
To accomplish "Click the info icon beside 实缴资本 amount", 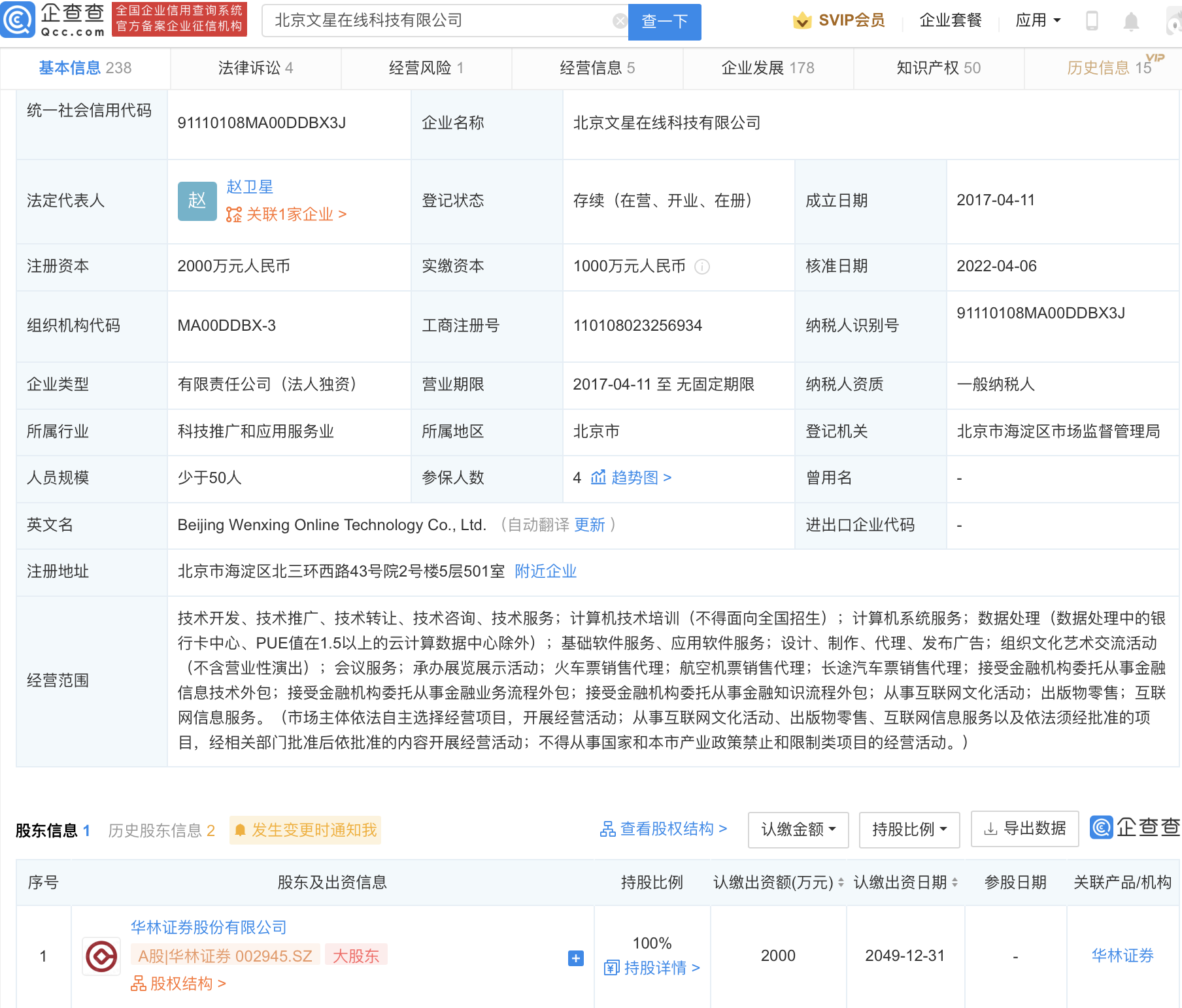I will pyautogui.click(x=702, y=267).
